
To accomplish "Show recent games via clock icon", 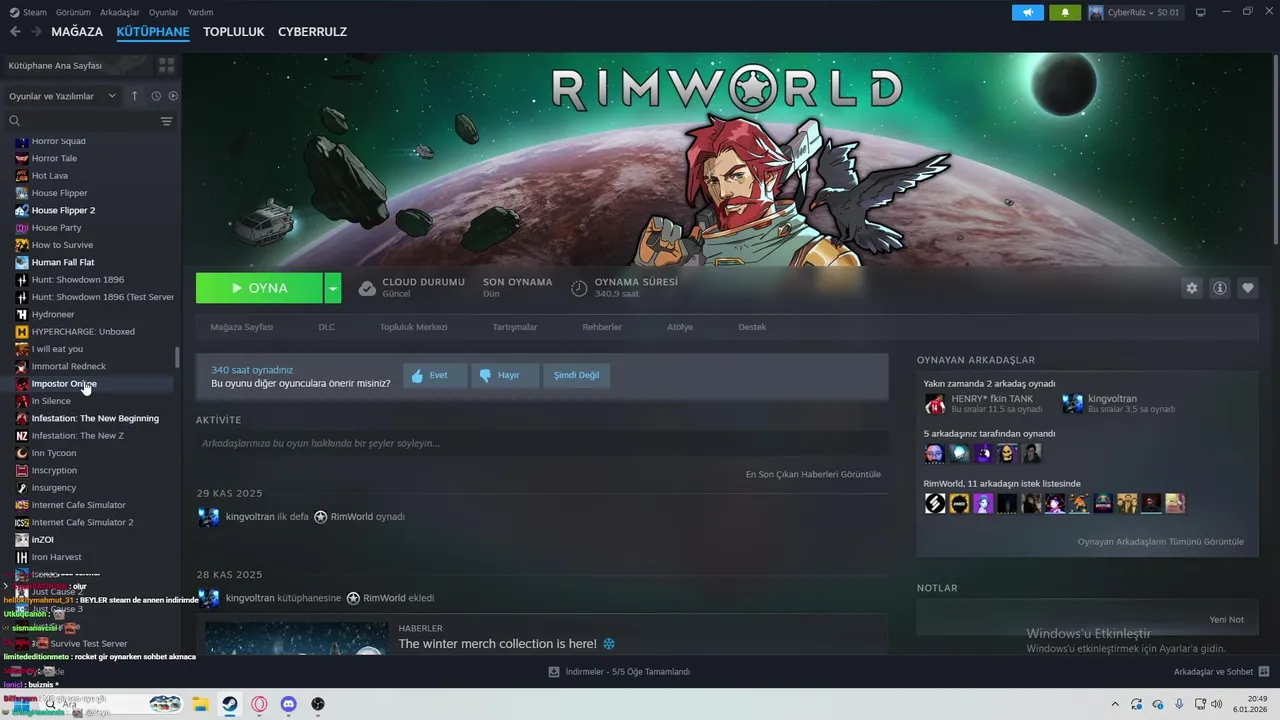I will tap(156, 96).
